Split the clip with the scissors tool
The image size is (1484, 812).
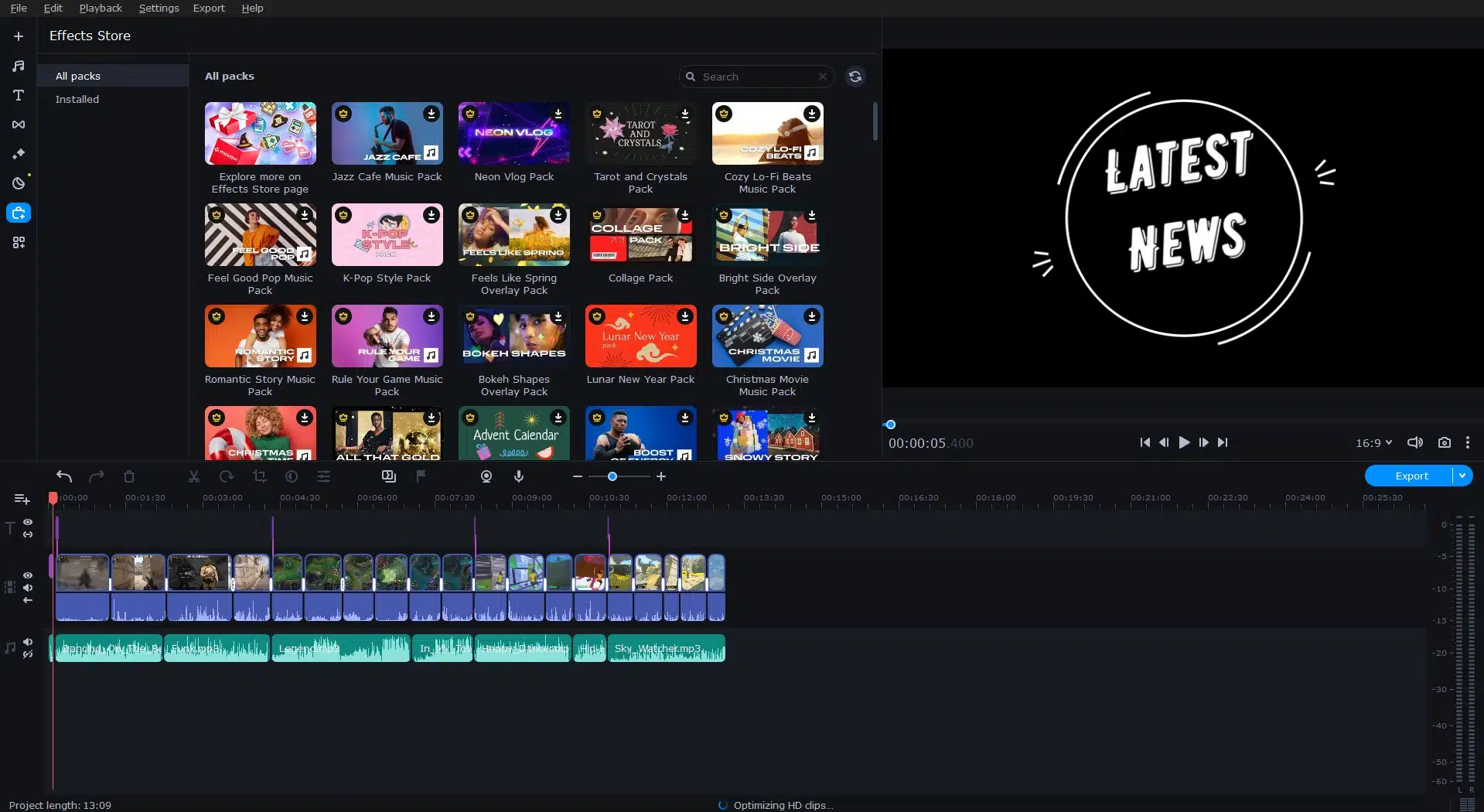point(194,476)
